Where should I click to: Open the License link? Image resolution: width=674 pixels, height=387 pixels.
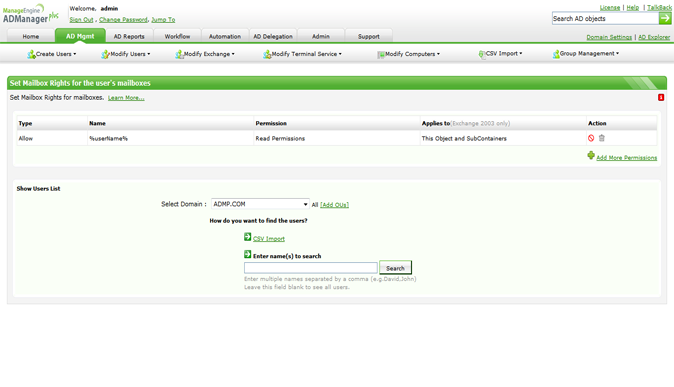610,8
